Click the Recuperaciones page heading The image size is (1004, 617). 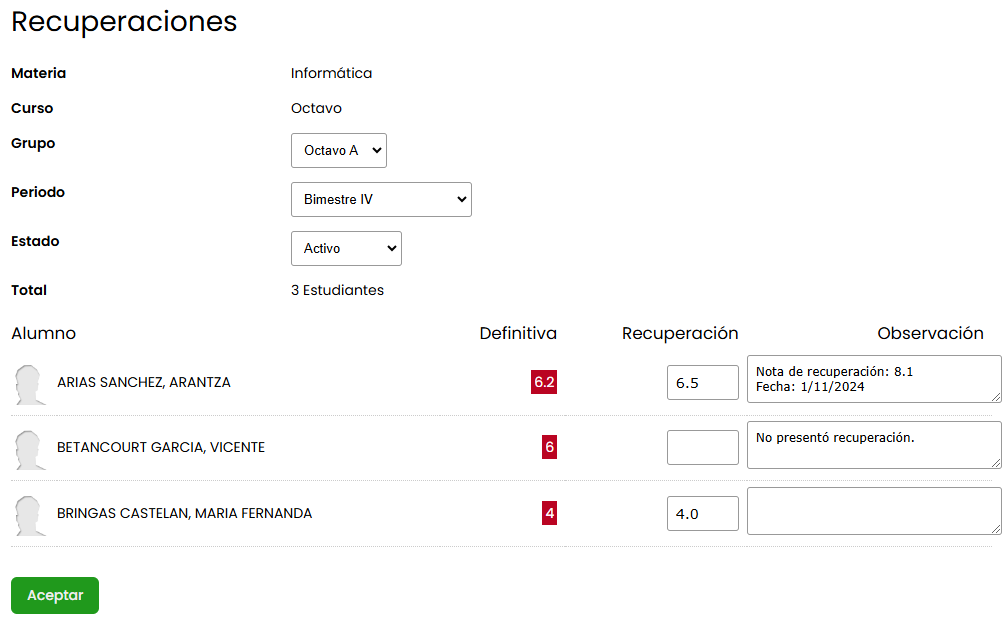(x=124, y=22)
